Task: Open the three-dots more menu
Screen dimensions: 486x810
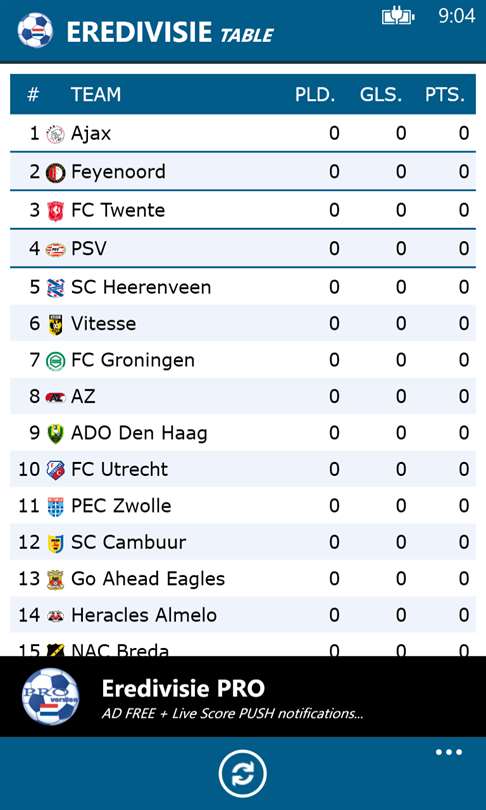Action: tap(448, 752)
